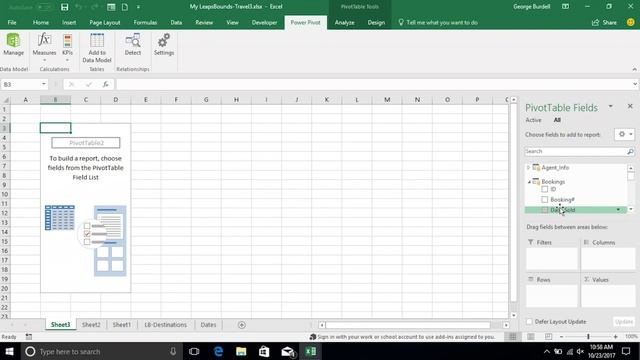This screenshot has height=360, width=640.
Task: Click the field search magnifier icon
Action: [x=630, y=151]
